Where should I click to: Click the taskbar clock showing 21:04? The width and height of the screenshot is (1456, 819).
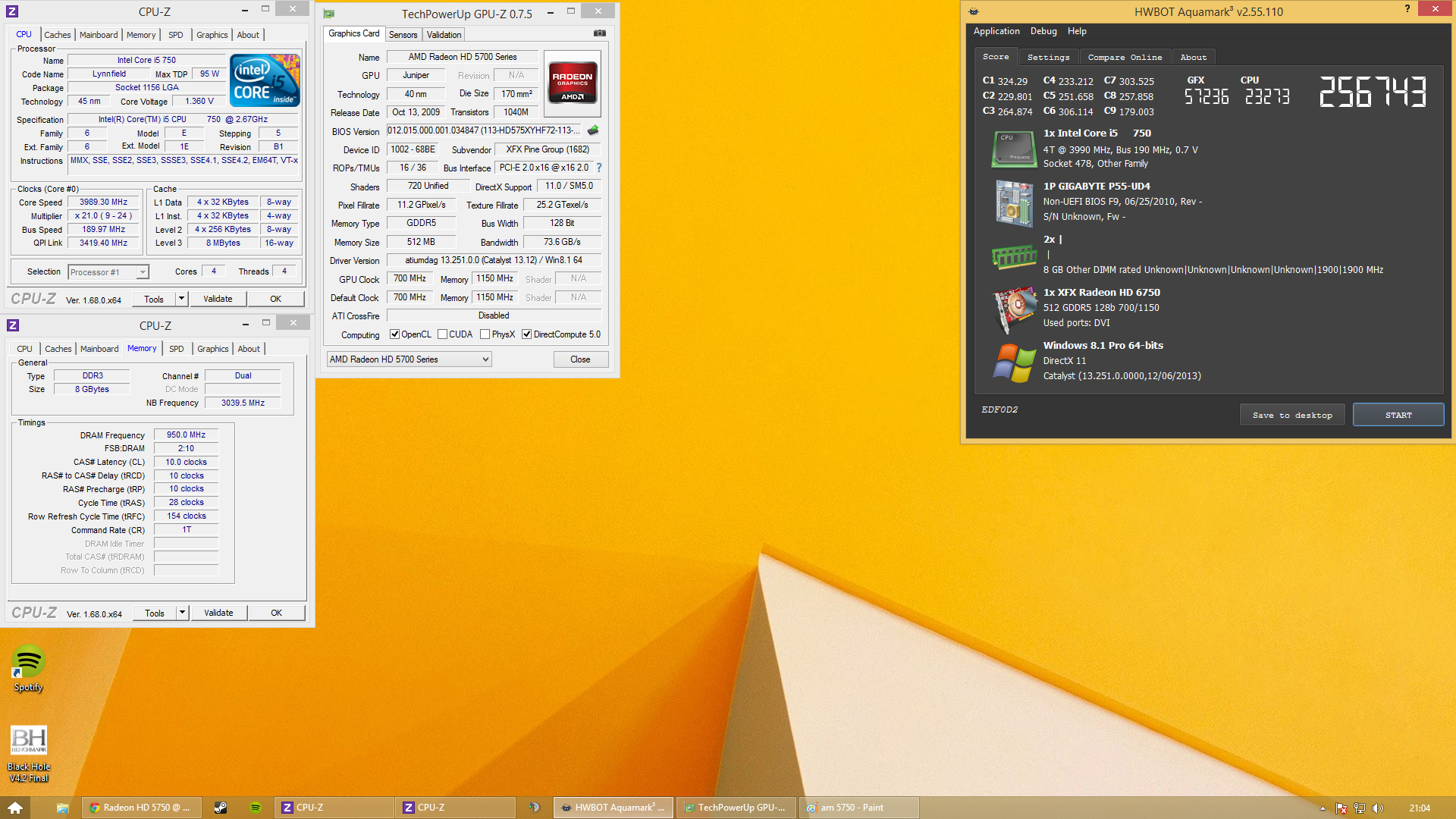(x=1420, y=808)
